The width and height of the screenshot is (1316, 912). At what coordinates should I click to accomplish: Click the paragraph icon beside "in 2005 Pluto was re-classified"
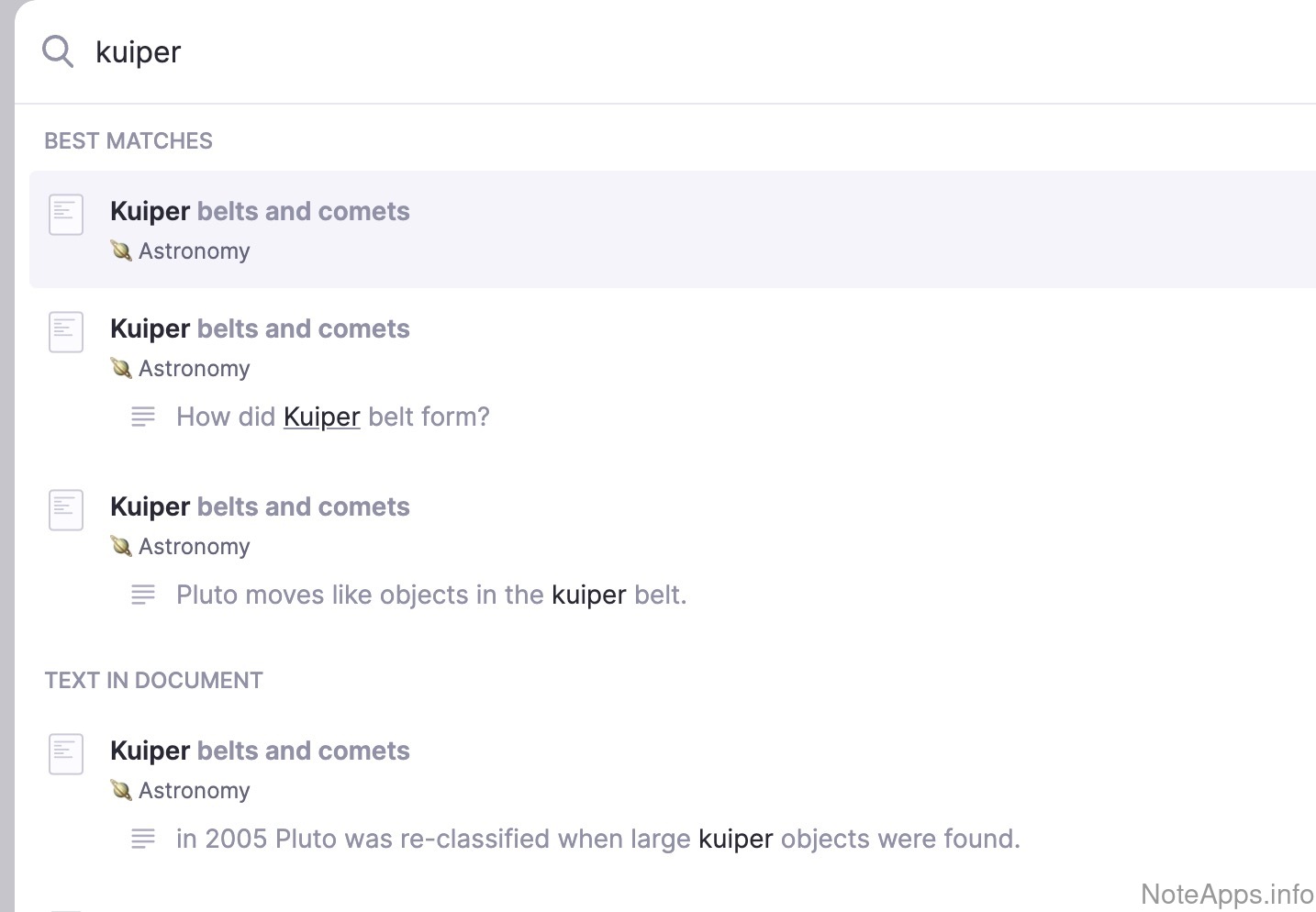[143, 839]
